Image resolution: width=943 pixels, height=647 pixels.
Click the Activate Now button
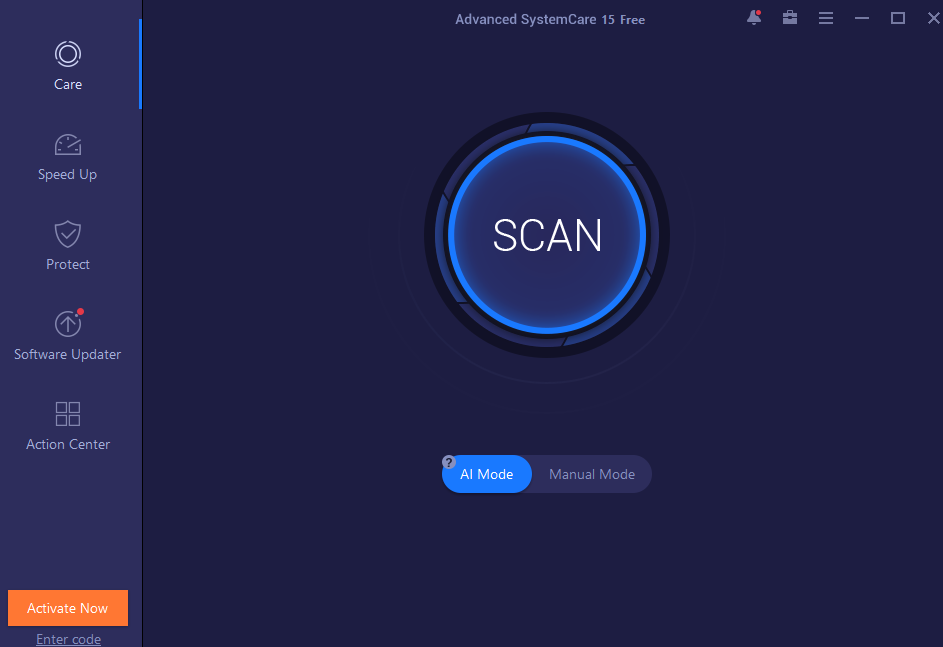pos(68,608)
